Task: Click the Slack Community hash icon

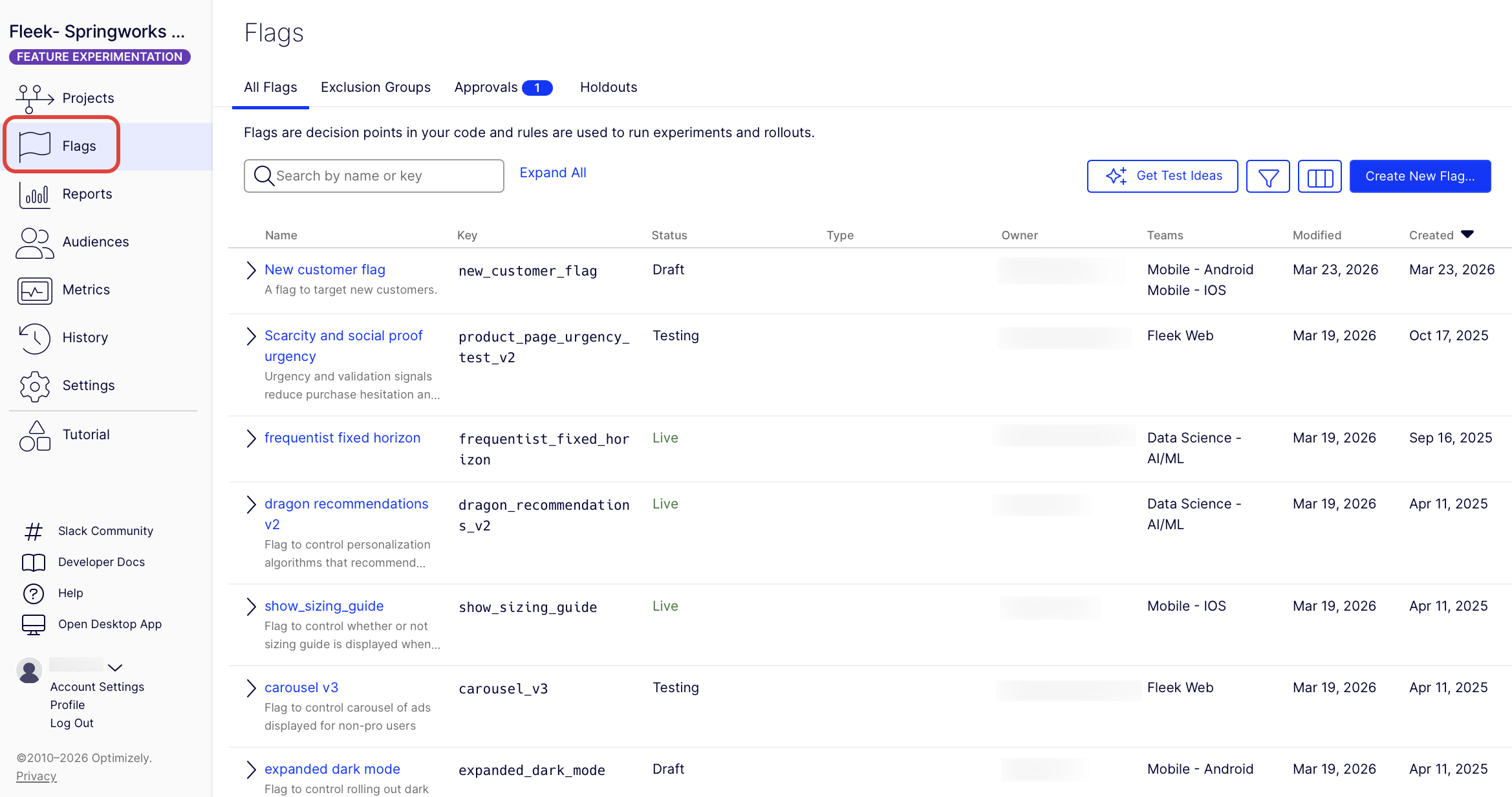Action: tap(34, 532)
